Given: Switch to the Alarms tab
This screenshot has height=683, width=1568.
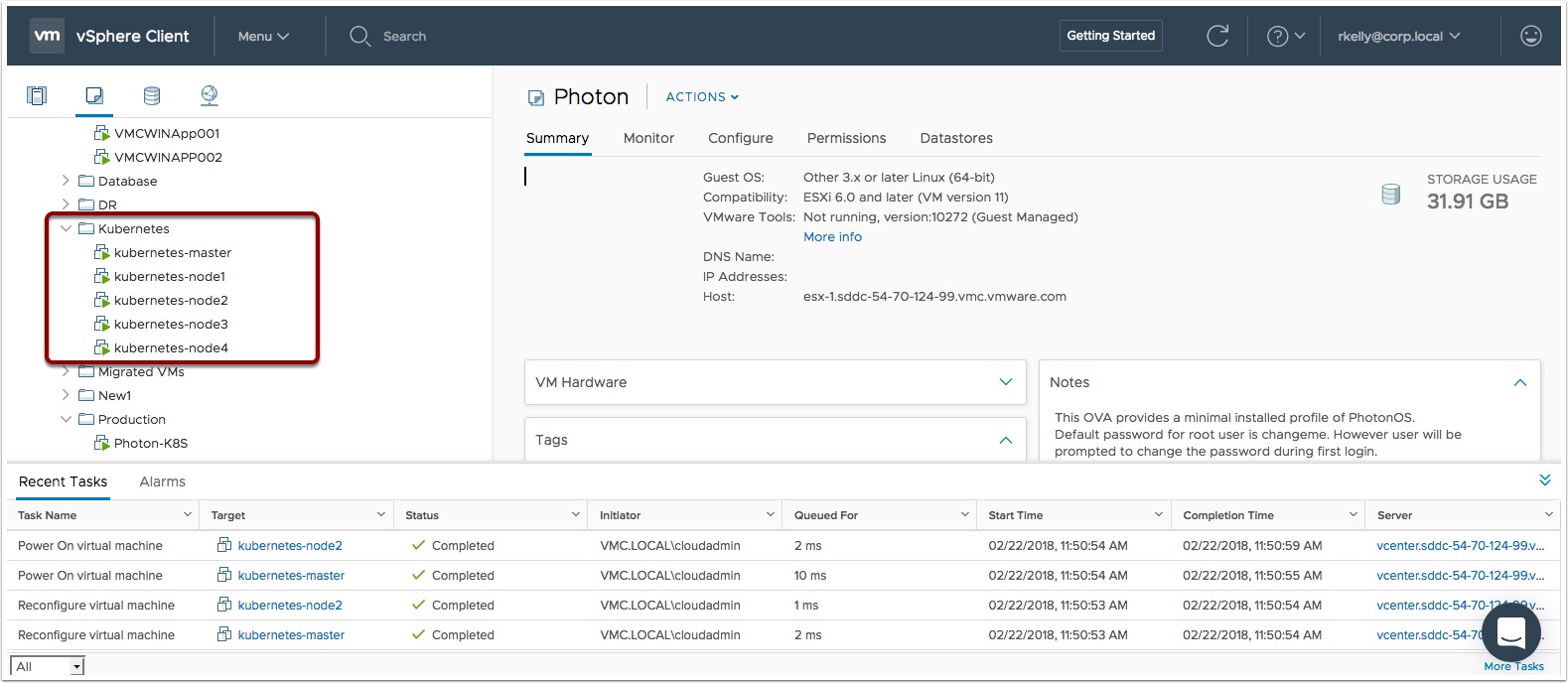Looking at the screenshot, I should click(163, 481).
